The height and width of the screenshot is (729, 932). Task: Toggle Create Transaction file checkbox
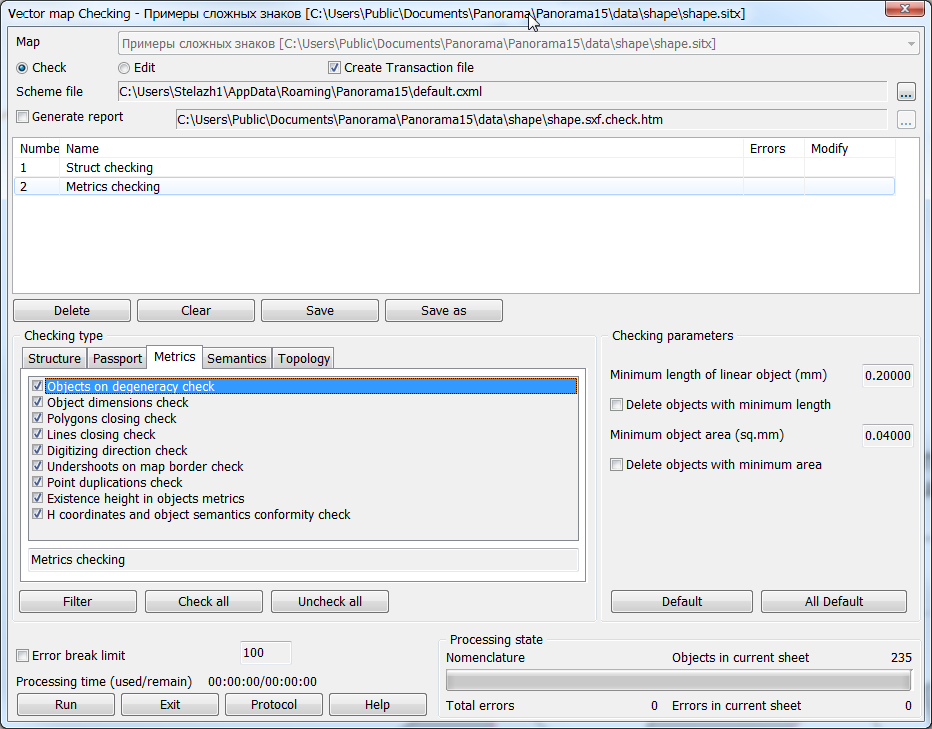335,68
